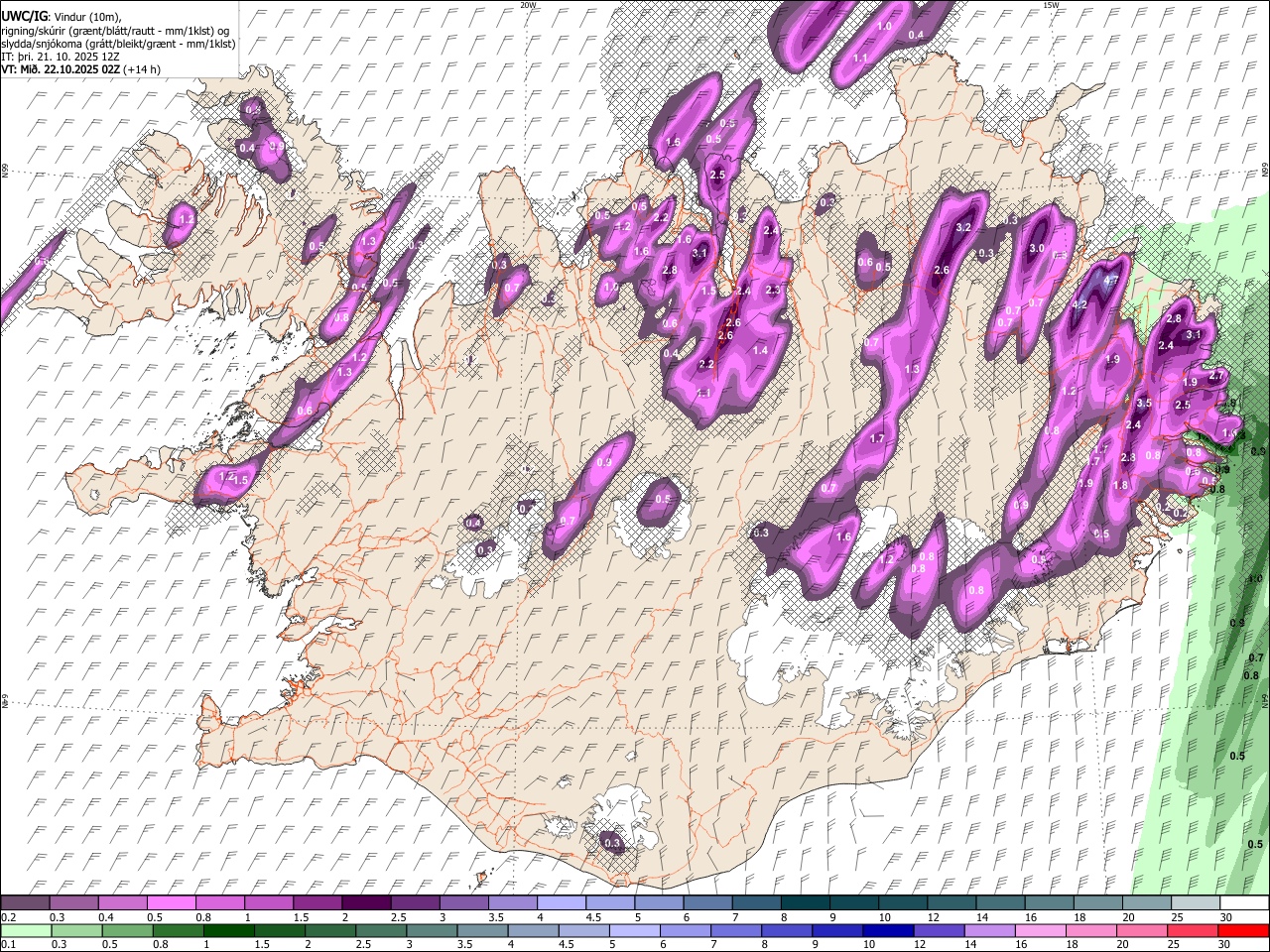Select the bright red swatch above 30 in bottom row
The height and width of the screenshot is (952, 1270).
pos(1242,930)
